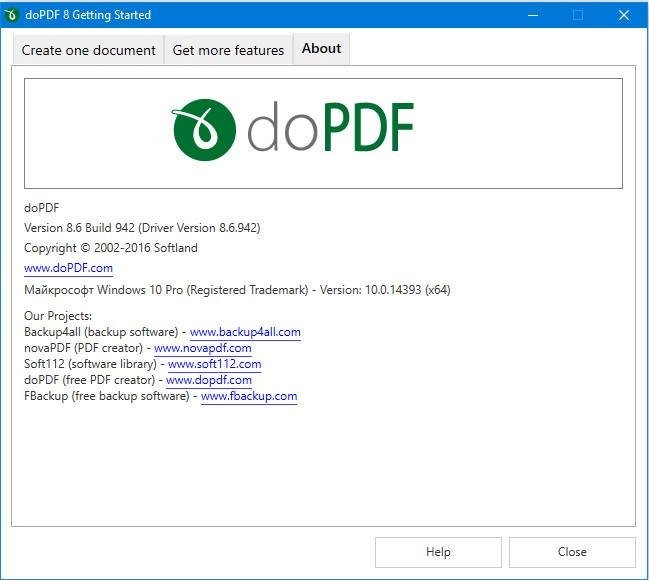Open www.dopdf.com in Our Projects list
The image size is (649, 580).
click(x=209, y=380)
